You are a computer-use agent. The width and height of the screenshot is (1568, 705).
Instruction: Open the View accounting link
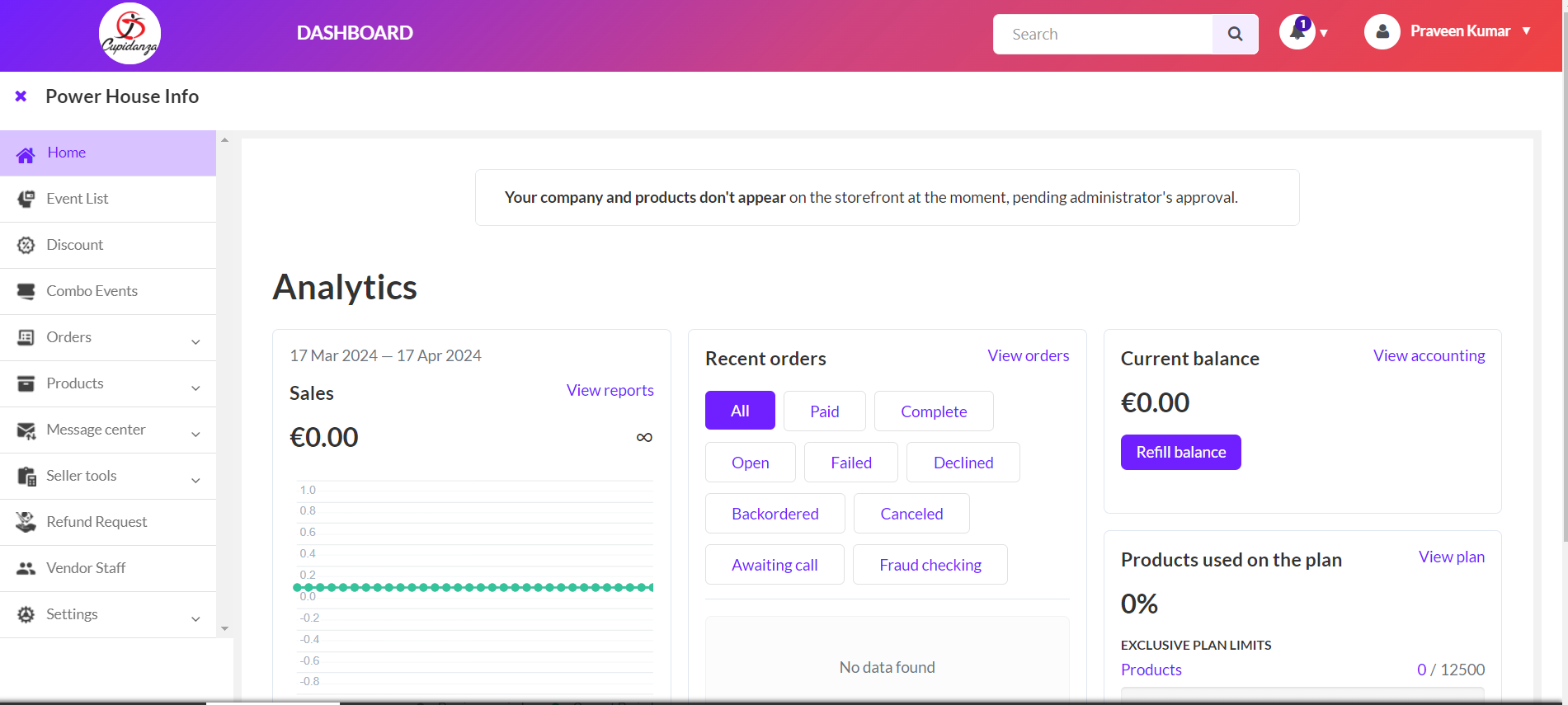click(x=1429, y=355)
